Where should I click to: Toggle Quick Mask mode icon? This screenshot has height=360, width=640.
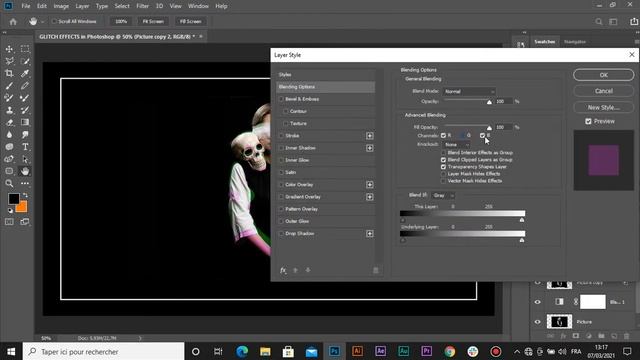click(x=9, y=222)
